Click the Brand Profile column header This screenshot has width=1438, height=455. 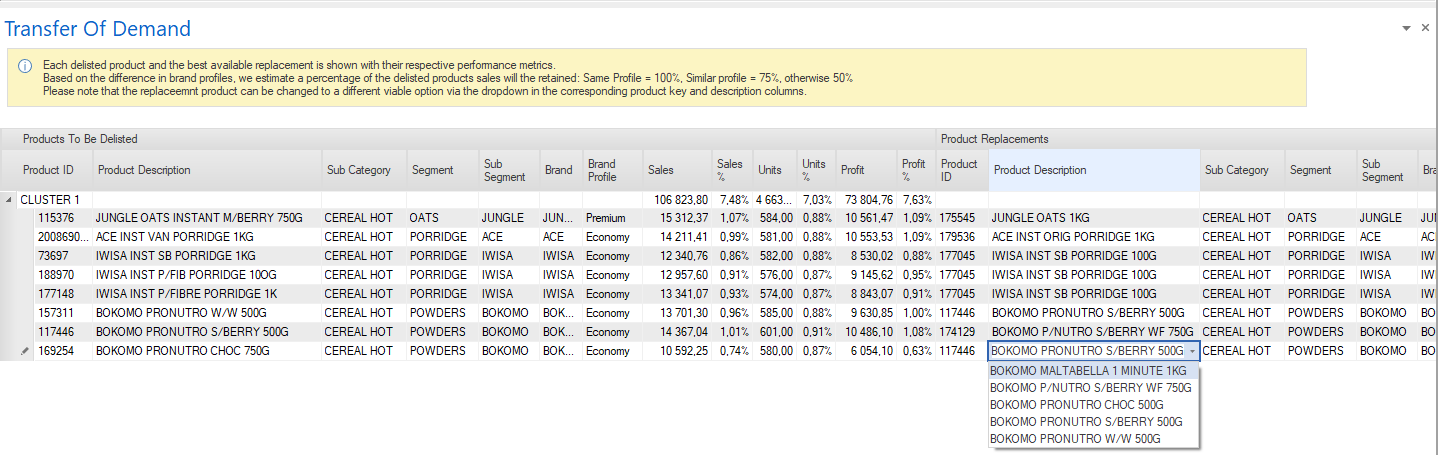click(612, 170)
